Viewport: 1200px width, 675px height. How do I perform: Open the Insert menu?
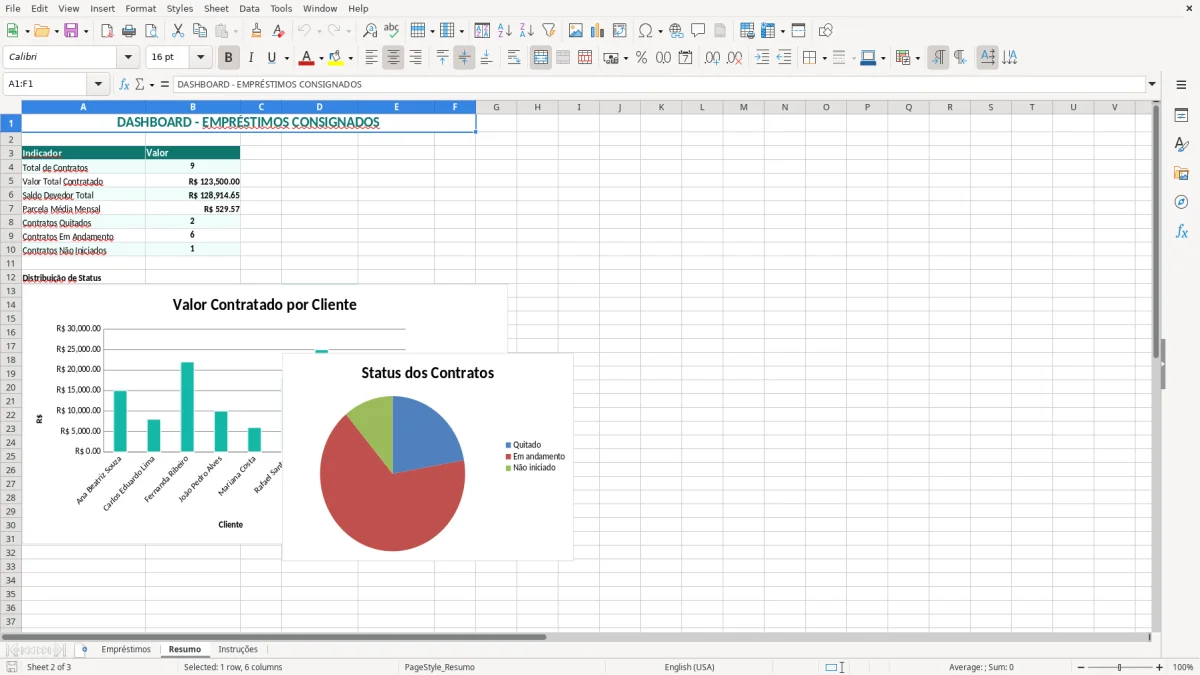[x=103, y=8]
